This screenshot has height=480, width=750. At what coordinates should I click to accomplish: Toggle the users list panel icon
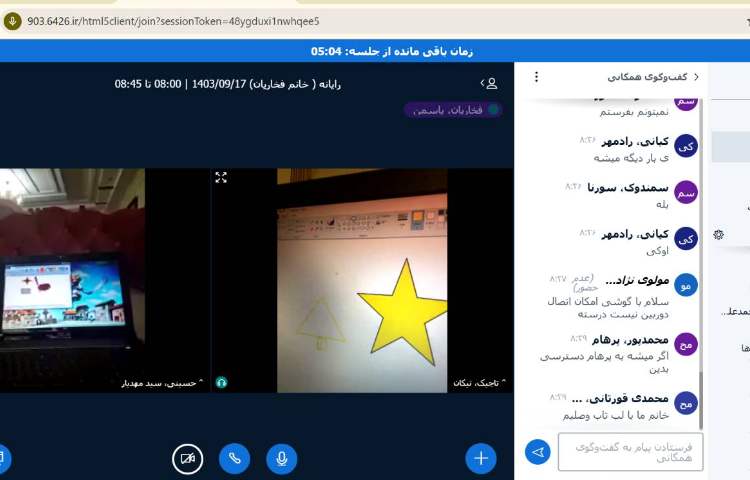pyautogui.click(x=489, y=84)
